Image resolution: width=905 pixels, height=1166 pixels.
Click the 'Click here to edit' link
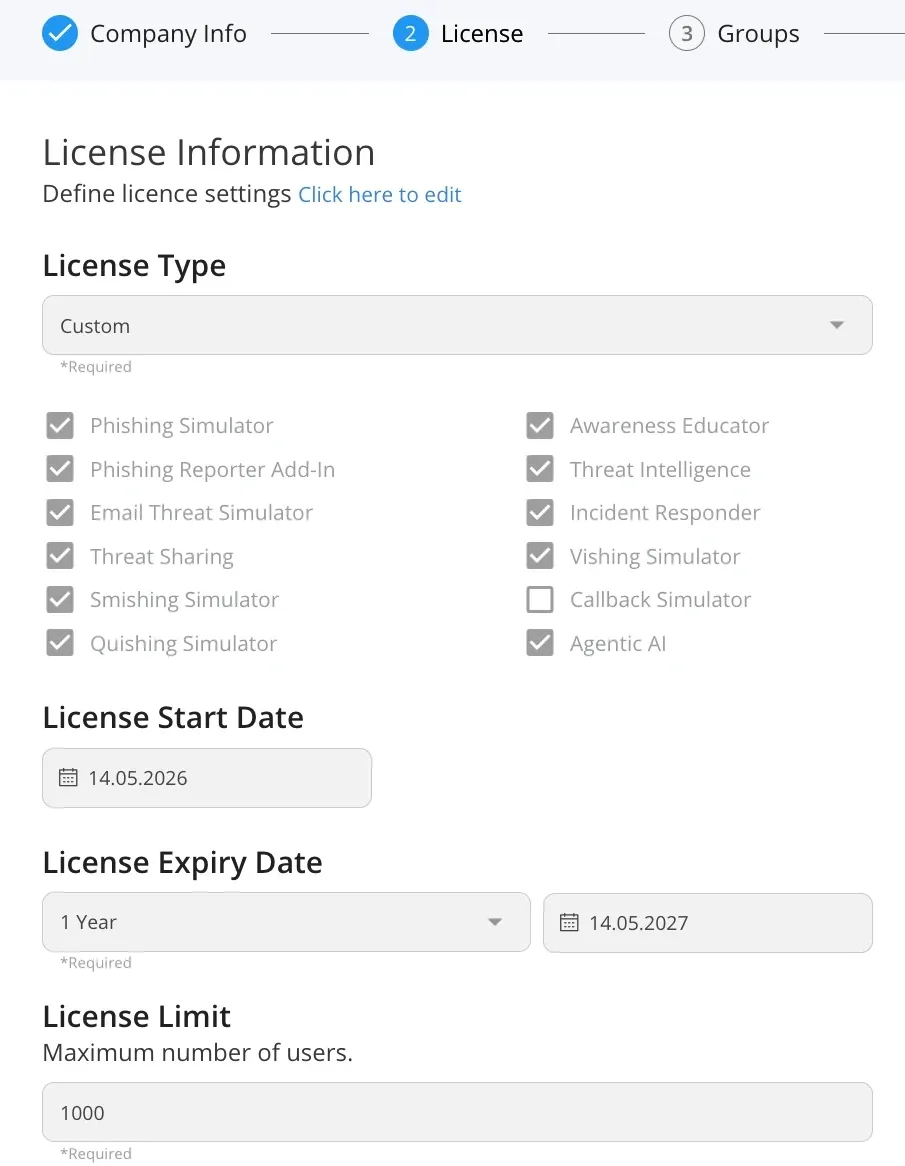(x=380, y=195)
